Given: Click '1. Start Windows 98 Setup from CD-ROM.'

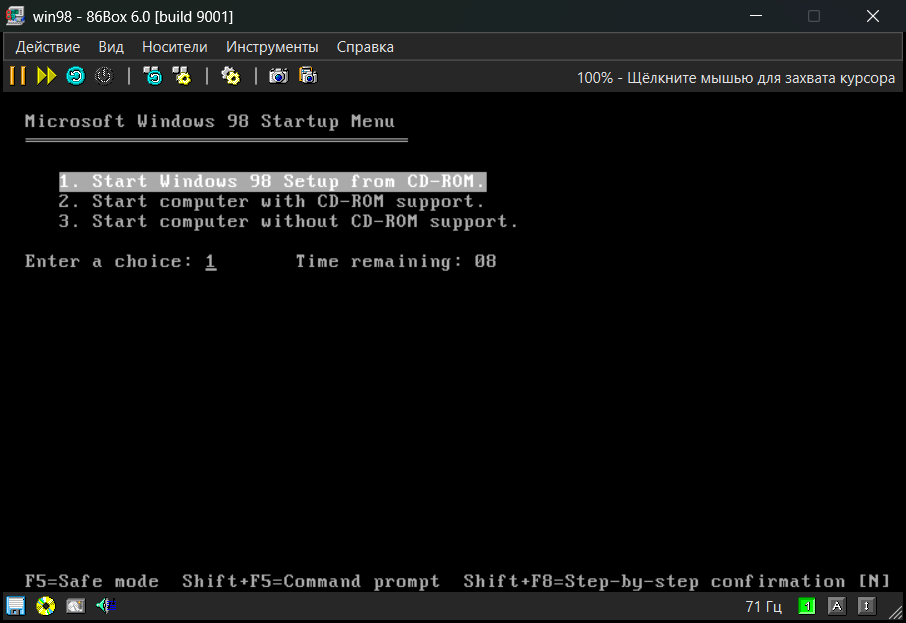Looking at the screenshot, I should pos(273,181).
